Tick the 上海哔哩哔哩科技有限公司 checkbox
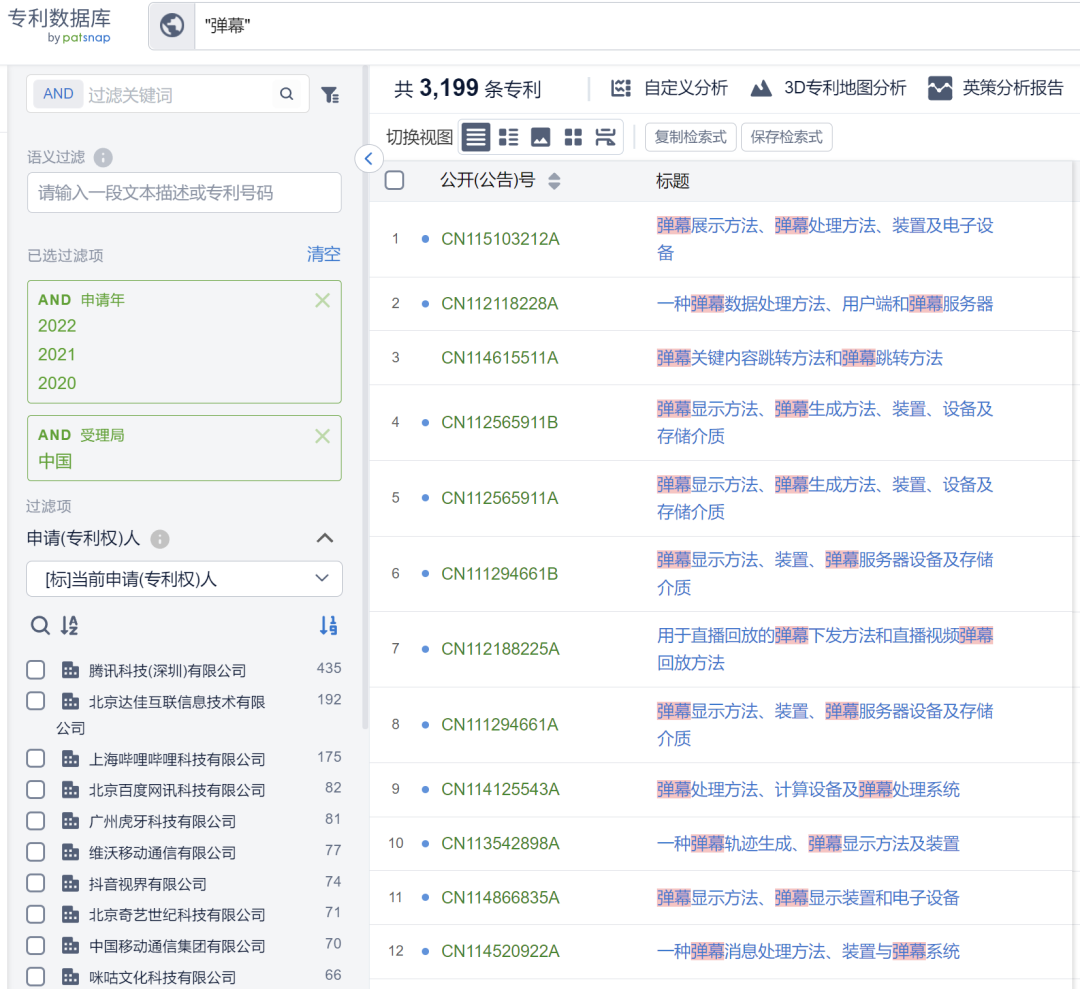Image resolution: width=1080 pixels, height=989 pixels. (x=36, y=759)
